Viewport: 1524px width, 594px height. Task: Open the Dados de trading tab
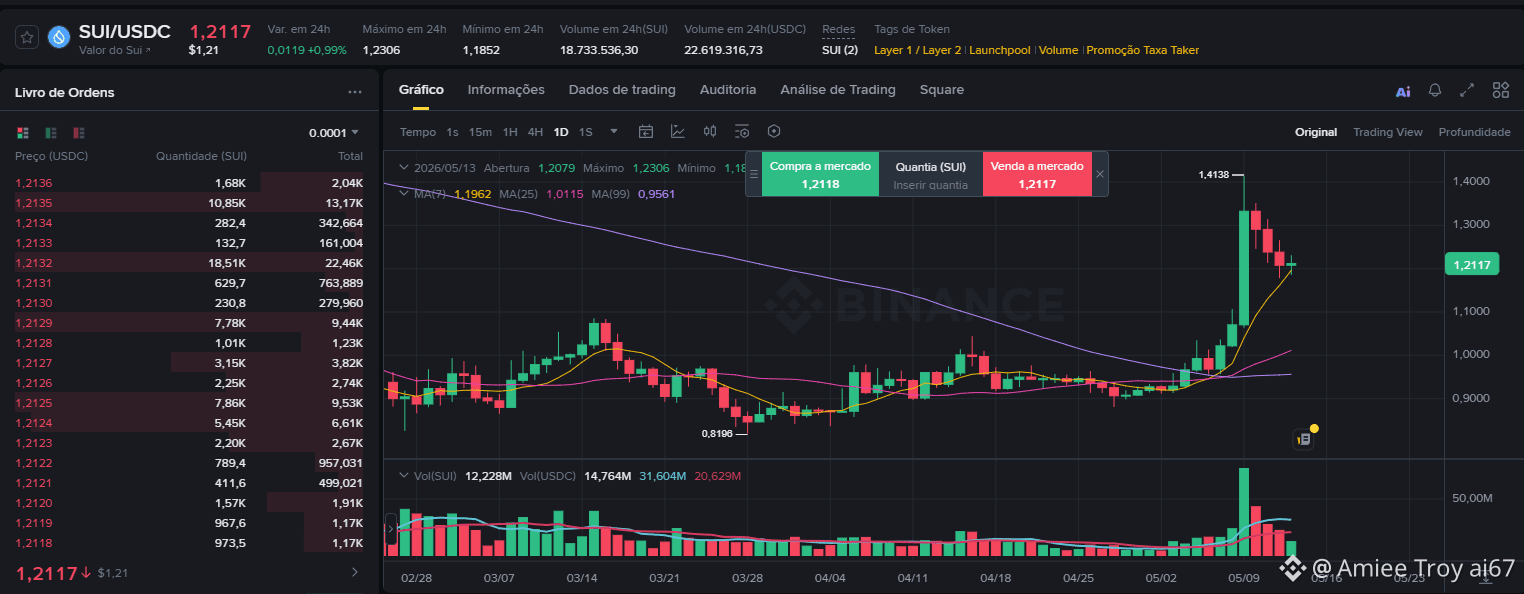pyautogui.click(x=622, y=89)
